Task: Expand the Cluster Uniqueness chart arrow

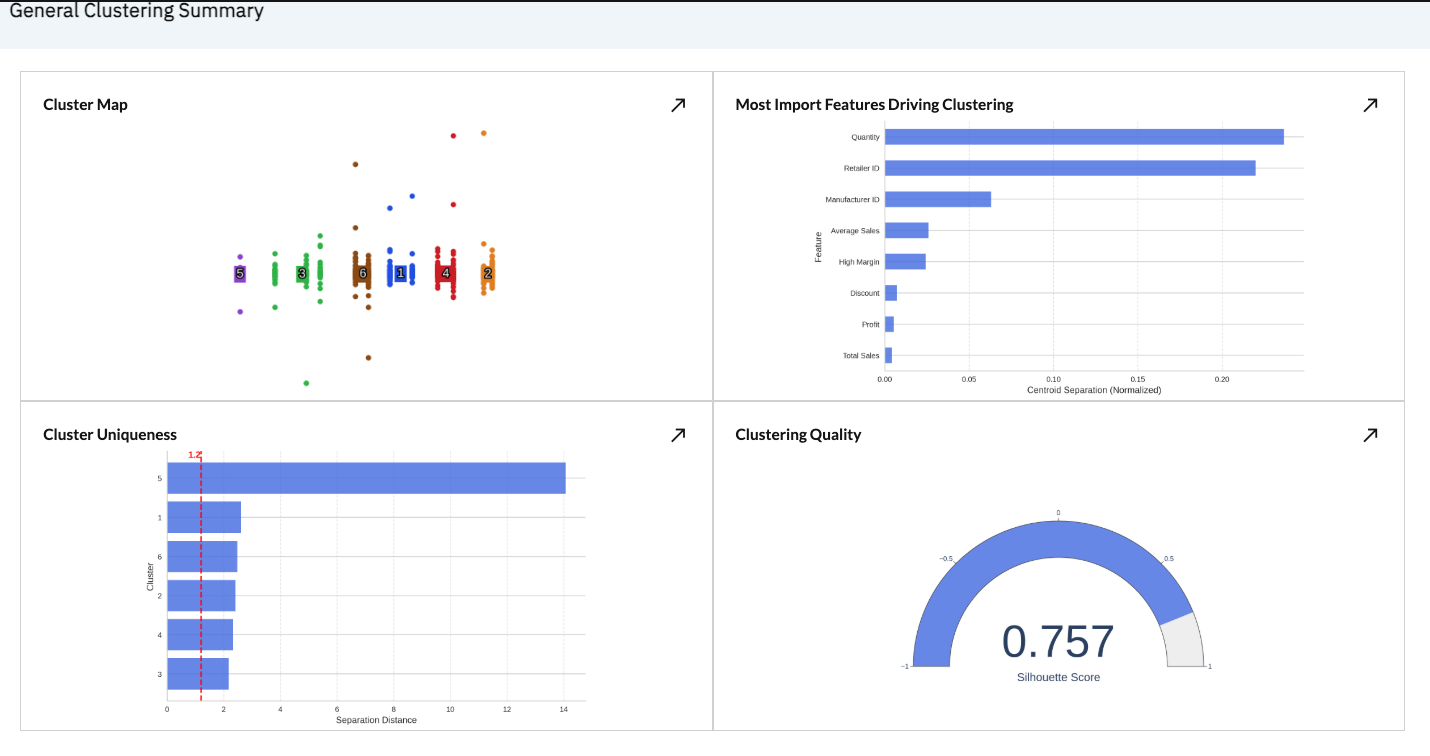Action: (678, 434)
